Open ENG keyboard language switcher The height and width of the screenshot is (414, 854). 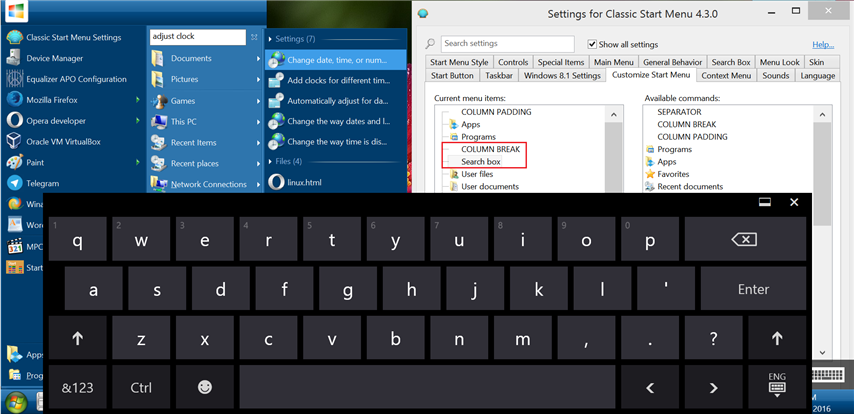coord(777,387)
